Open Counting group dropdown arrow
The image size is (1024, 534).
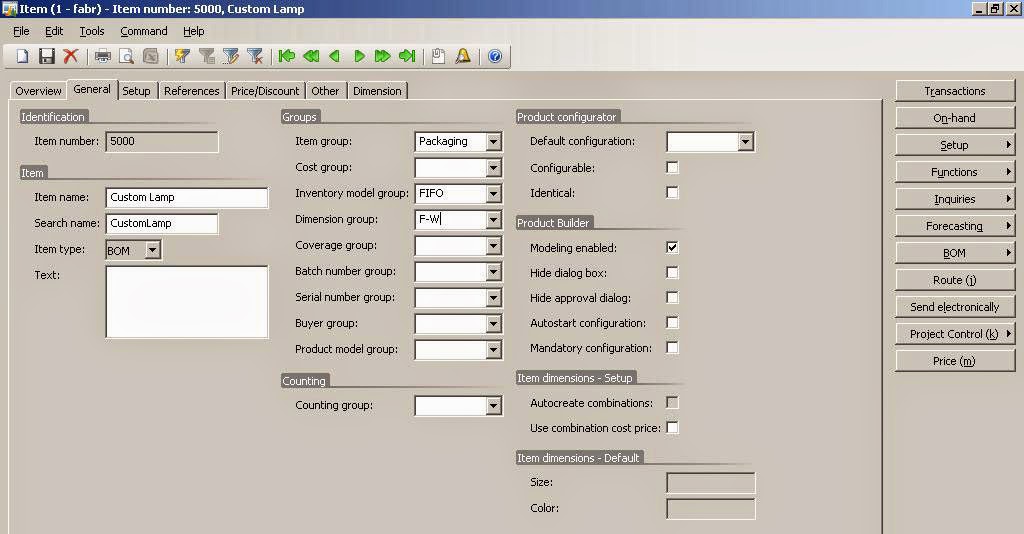(x=494, y=406)
